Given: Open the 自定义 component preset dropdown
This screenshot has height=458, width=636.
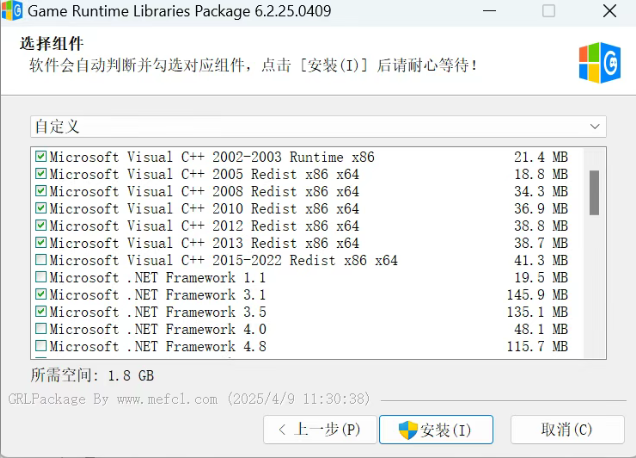Looking at the screenshot, I should (x=318, y=127).
